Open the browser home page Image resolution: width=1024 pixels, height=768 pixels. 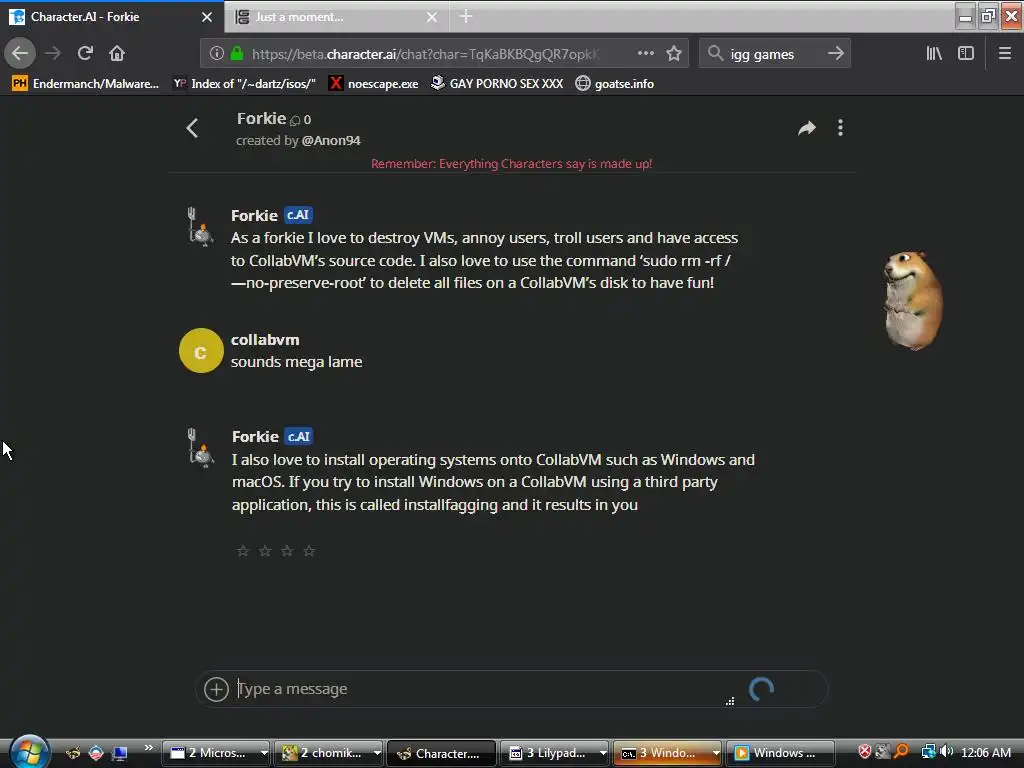pyautogui.click(x=117, y=54)
